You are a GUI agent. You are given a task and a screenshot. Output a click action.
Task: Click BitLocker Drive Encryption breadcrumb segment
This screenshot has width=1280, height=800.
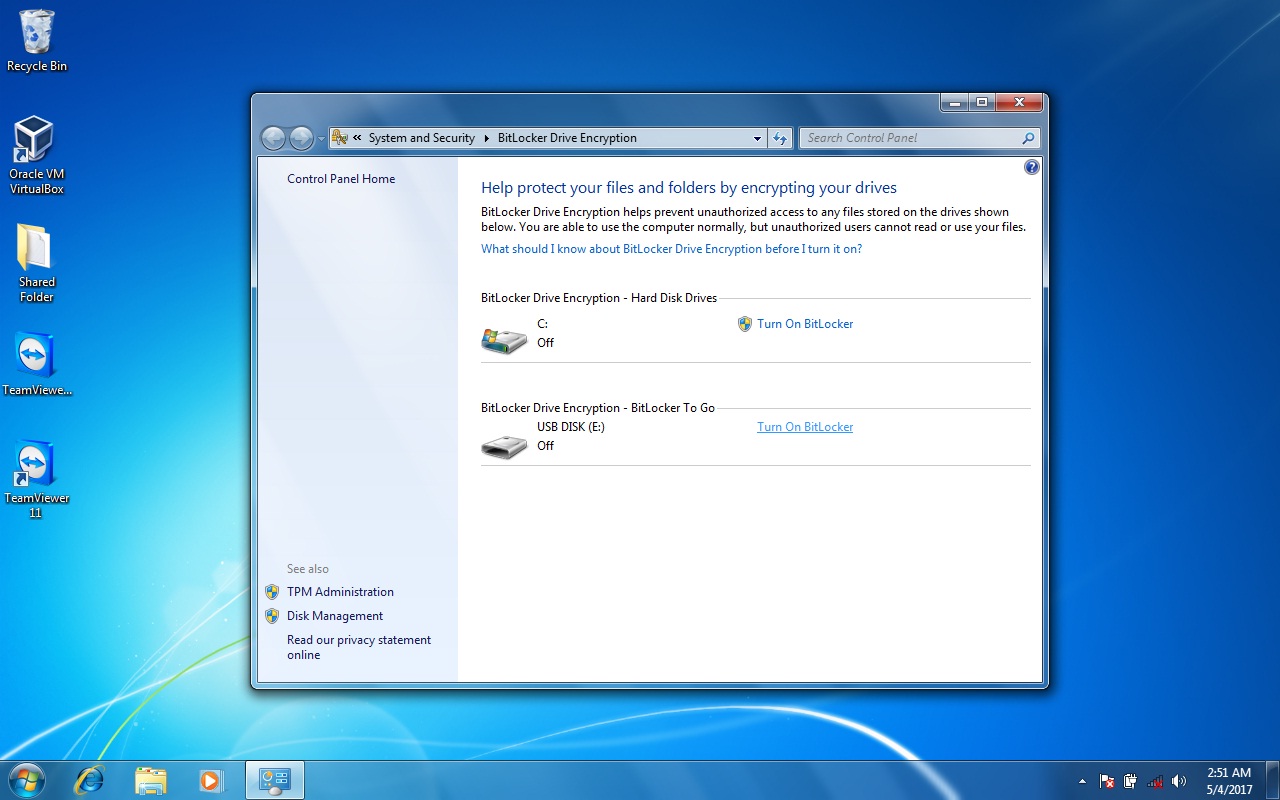[x=567, y=138]
